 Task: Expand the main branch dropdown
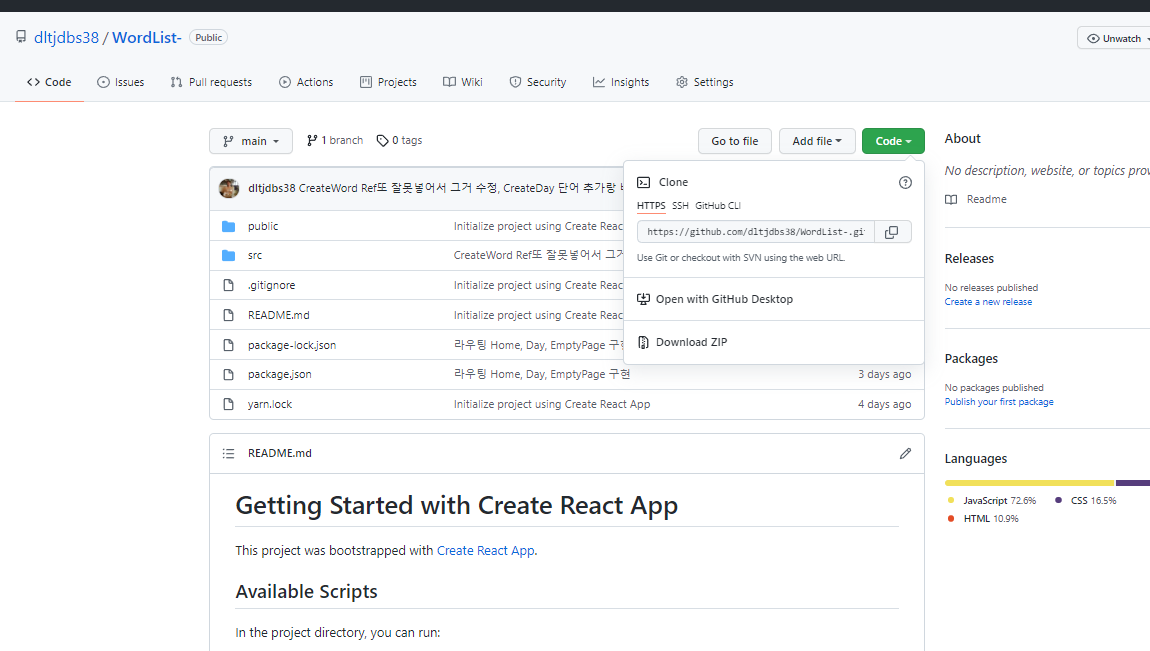tap(251, 141)
